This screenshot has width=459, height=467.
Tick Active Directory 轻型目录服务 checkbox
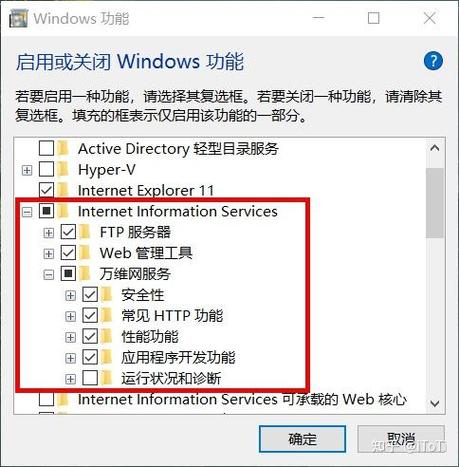tap(46, 149)
